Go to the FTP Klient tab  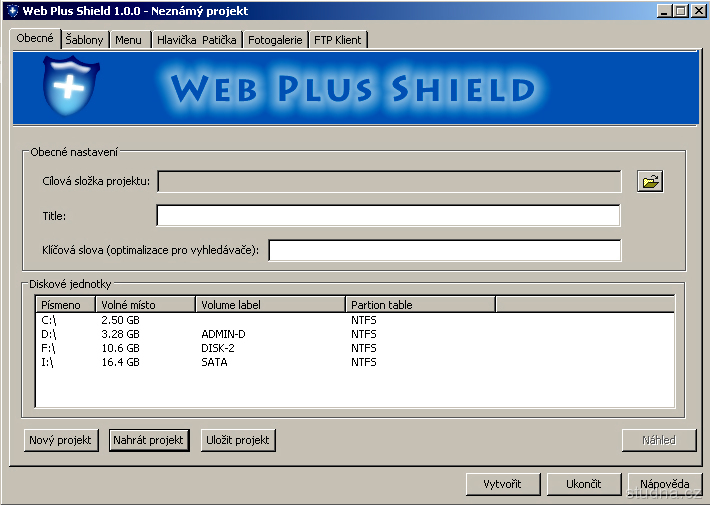click(x=338, y=40)
